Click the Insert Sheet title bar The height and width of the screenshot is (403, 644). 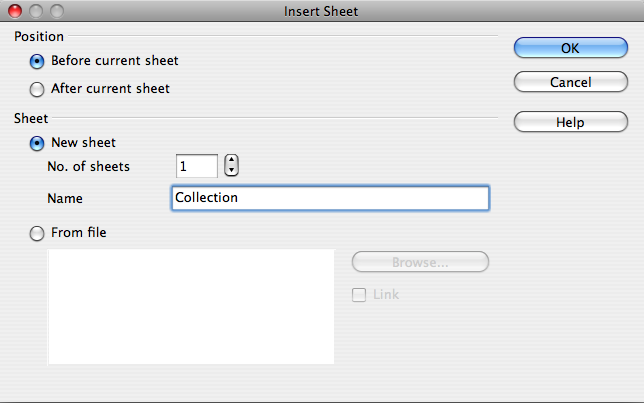coord(321,11)
